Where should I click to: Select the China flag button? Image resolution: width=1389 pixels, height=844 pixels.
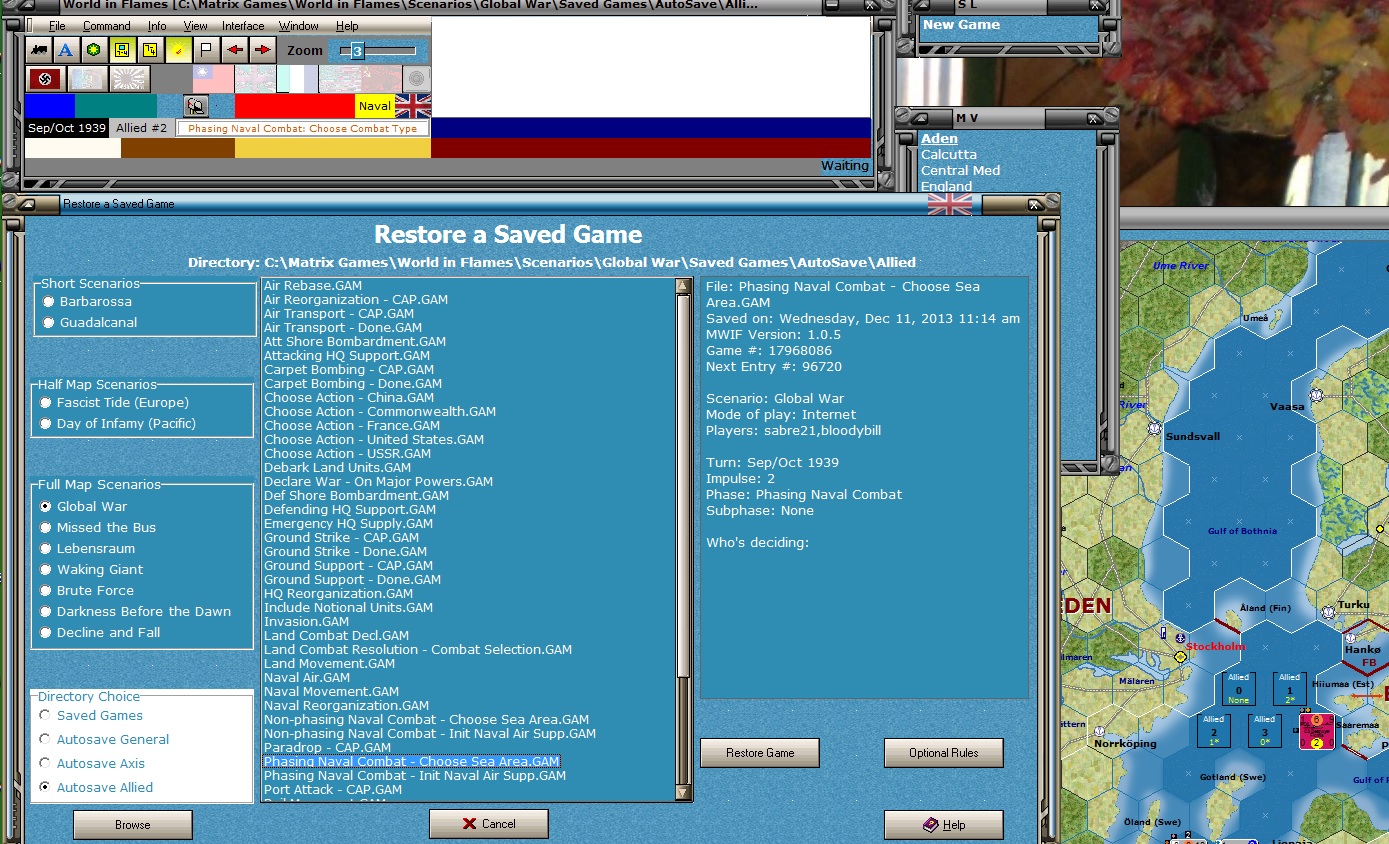tap(213, 79)
